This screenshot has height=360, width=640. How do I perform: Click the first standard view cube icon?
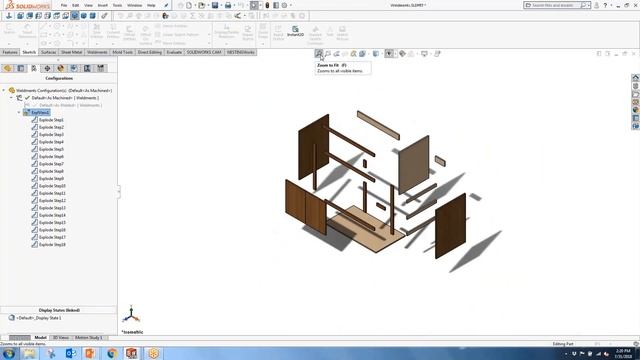coord(20,16)
